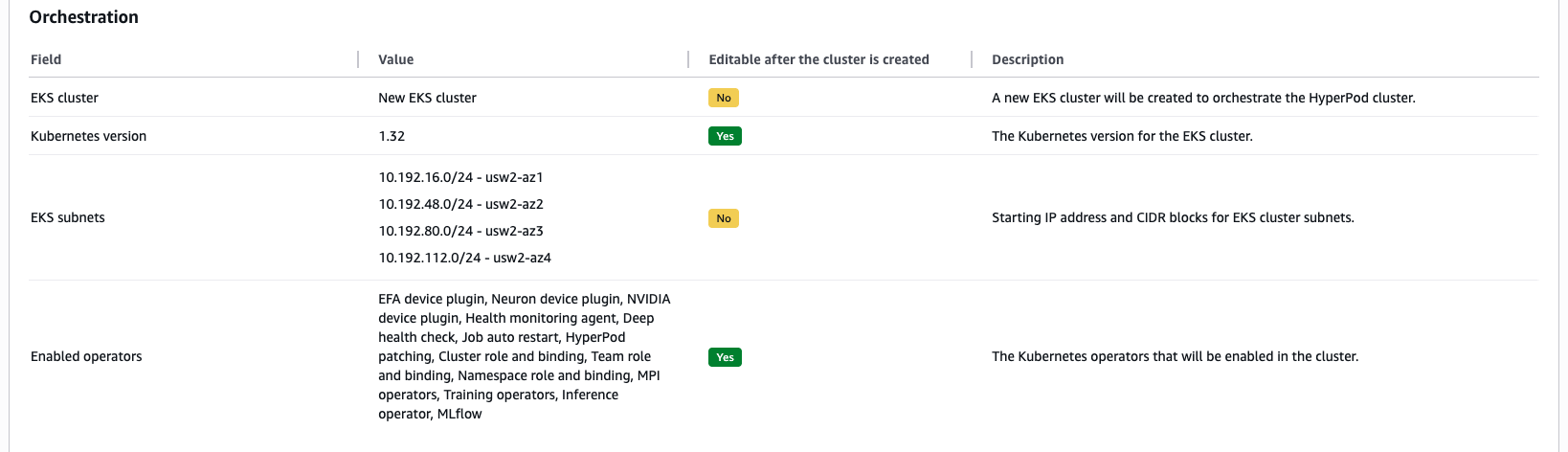Click the 10.192.112.0/24 - usw2-az4 subnet entry
The height and width of the screenshot is (452, 1568).
464,258
